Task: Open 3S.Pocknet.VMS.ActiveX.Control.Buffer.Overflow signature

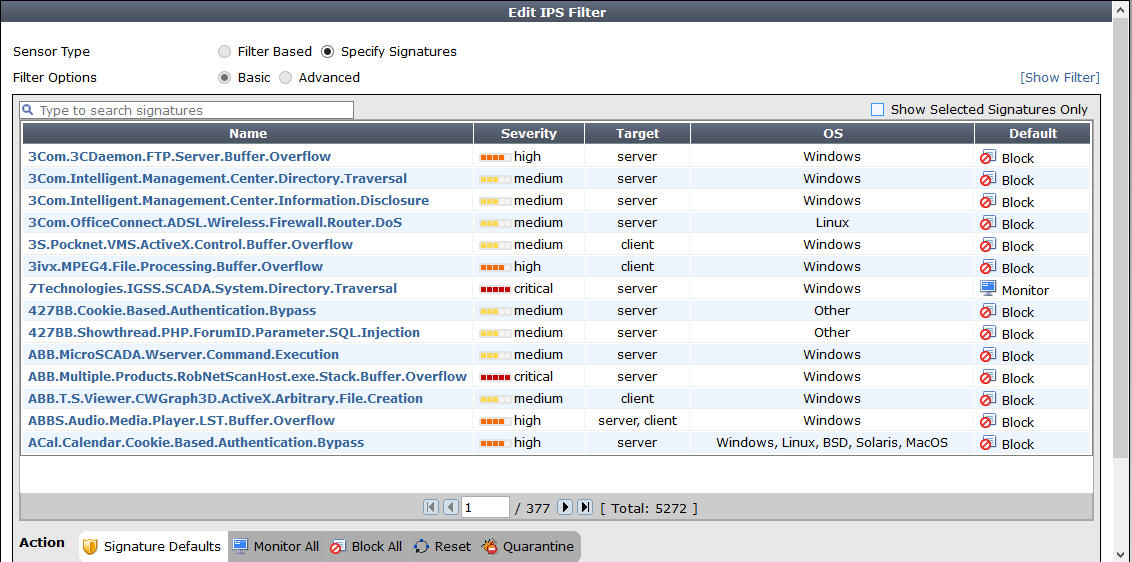Action: (x=191, y=244)
